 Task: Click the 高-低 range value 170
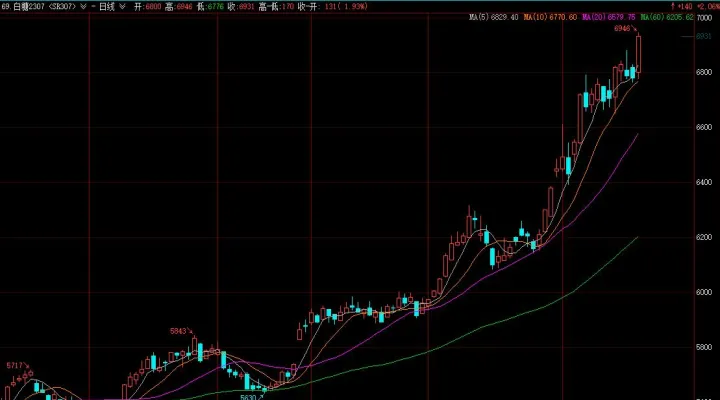coord(288,6)
